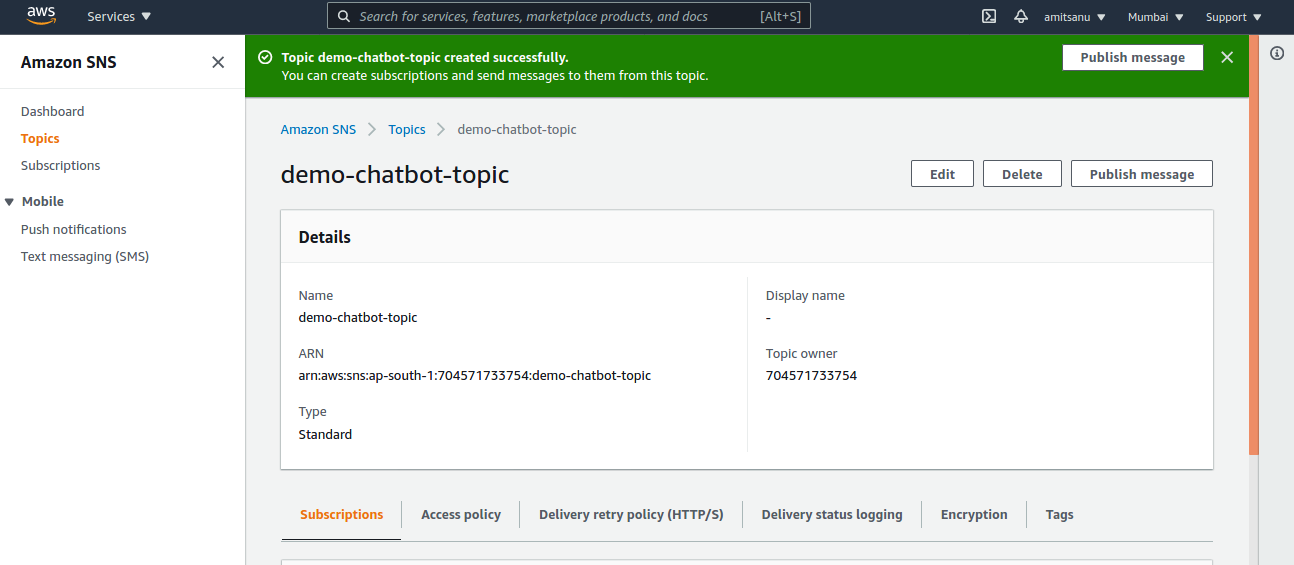Click the Topic owner value 704571733754
The width and height of the screenshot is (1294, 565).
811,376
